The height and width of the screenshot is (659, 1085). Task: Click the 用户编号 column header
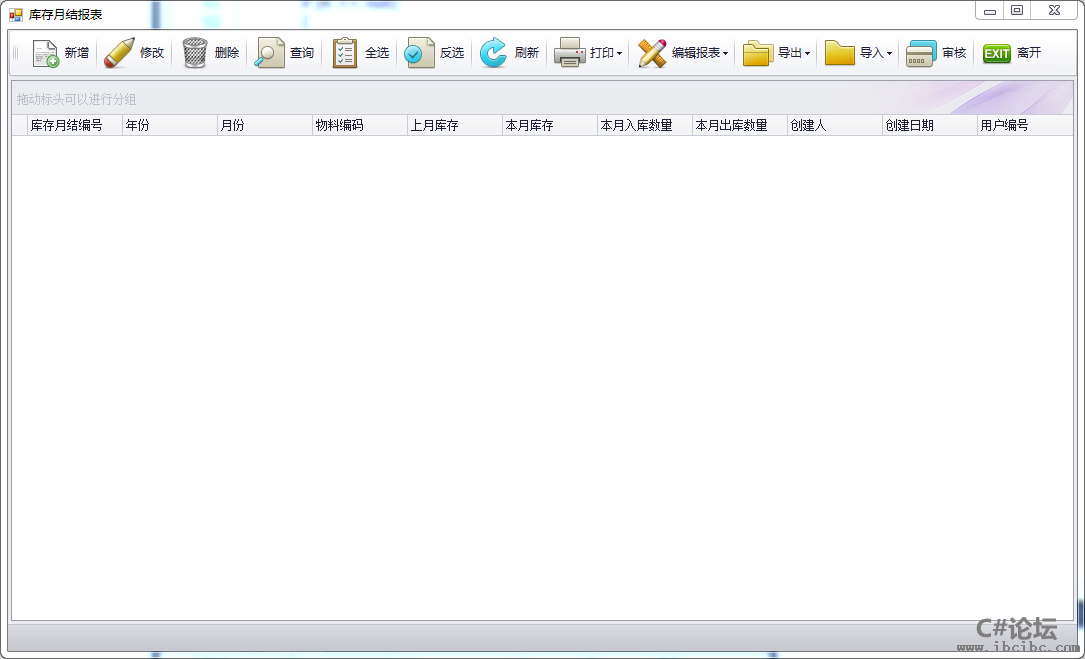(1024, 126)
